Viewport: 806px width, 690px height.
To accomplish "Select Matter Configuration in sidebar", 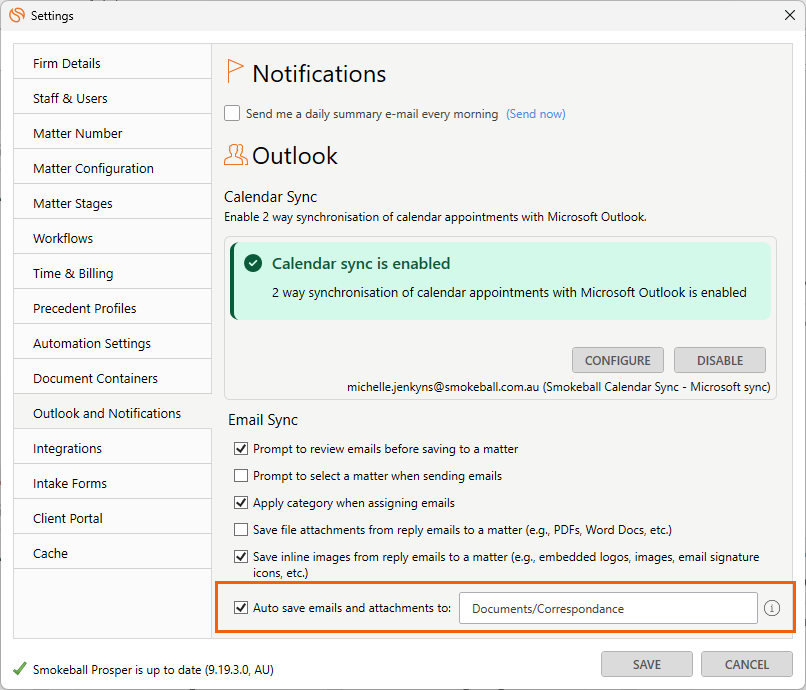I will click(x=113, y=168).
